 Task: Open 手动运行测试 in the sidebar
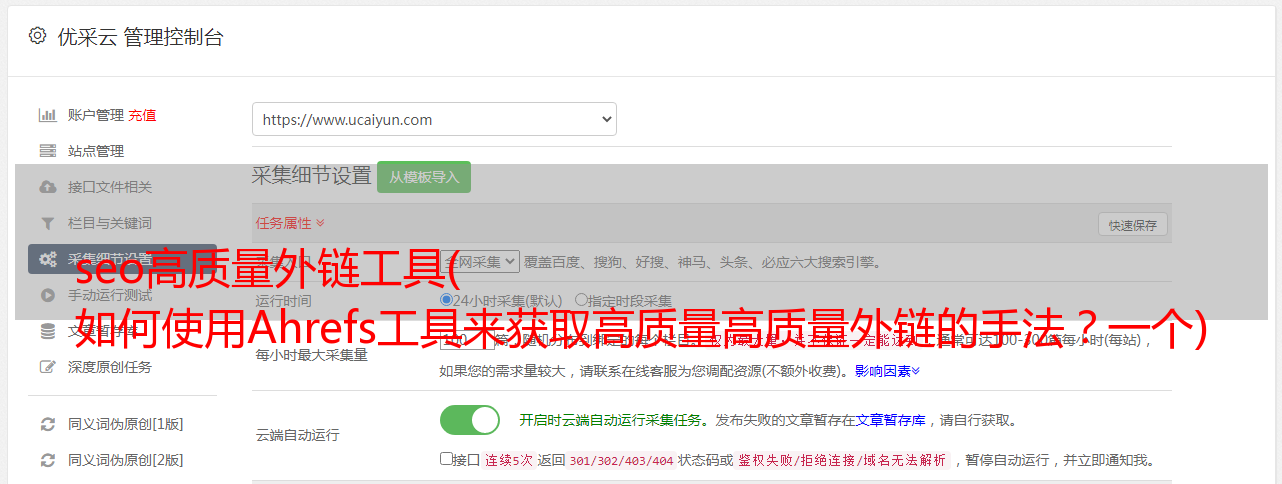[110, 295]
